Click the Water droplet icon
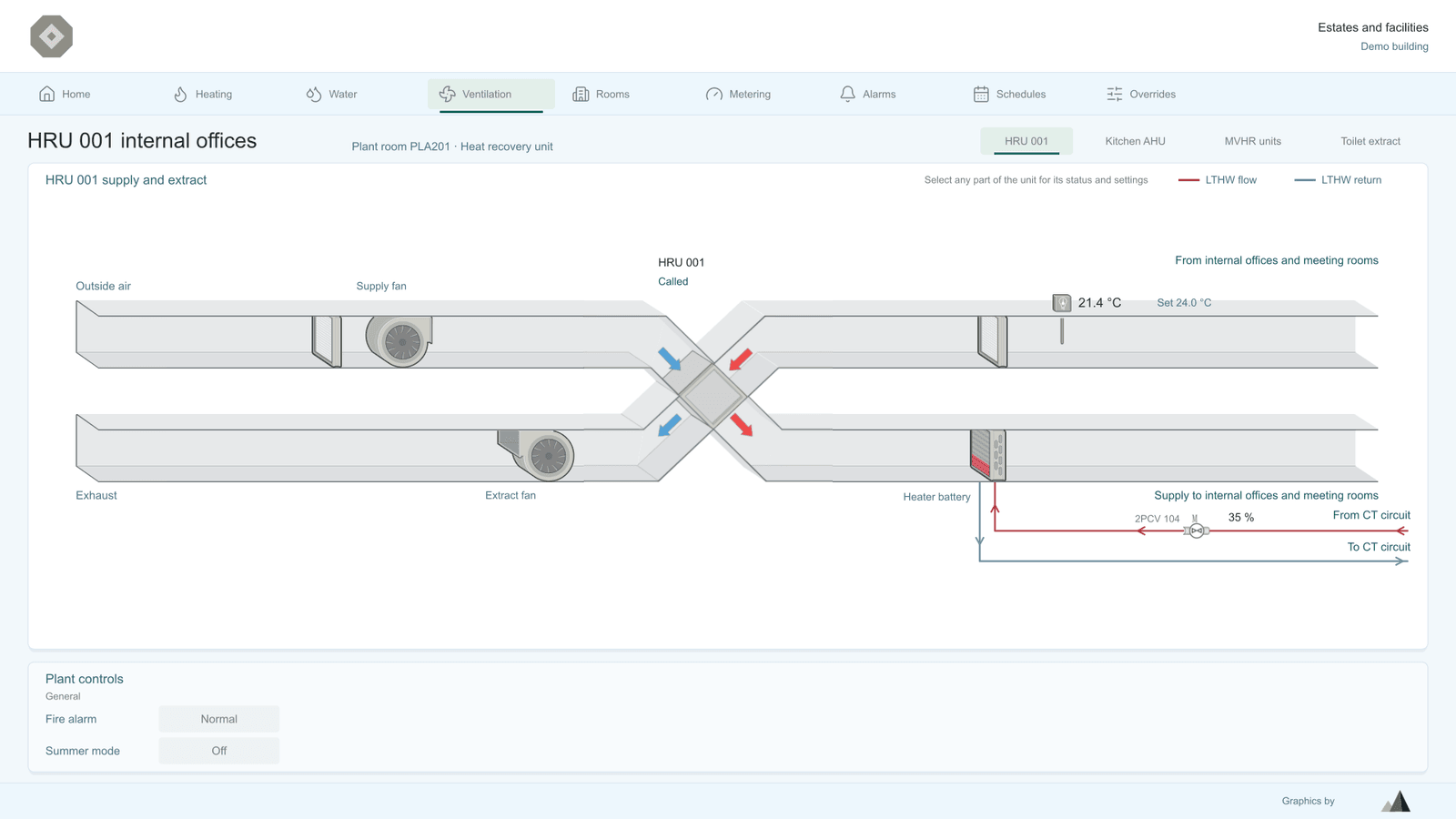The image size is (1456, 819). [x=314, y=94]
